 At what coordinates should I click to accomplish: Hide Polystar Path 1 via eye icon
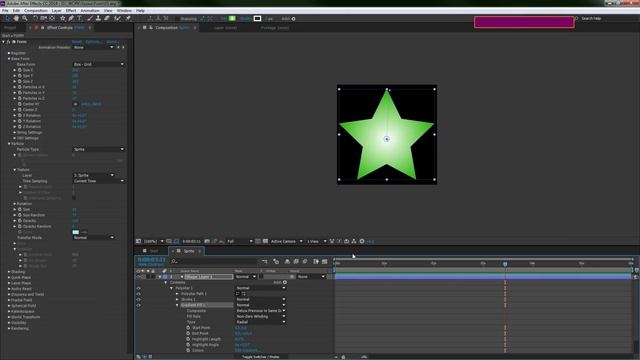pos(138,294)
